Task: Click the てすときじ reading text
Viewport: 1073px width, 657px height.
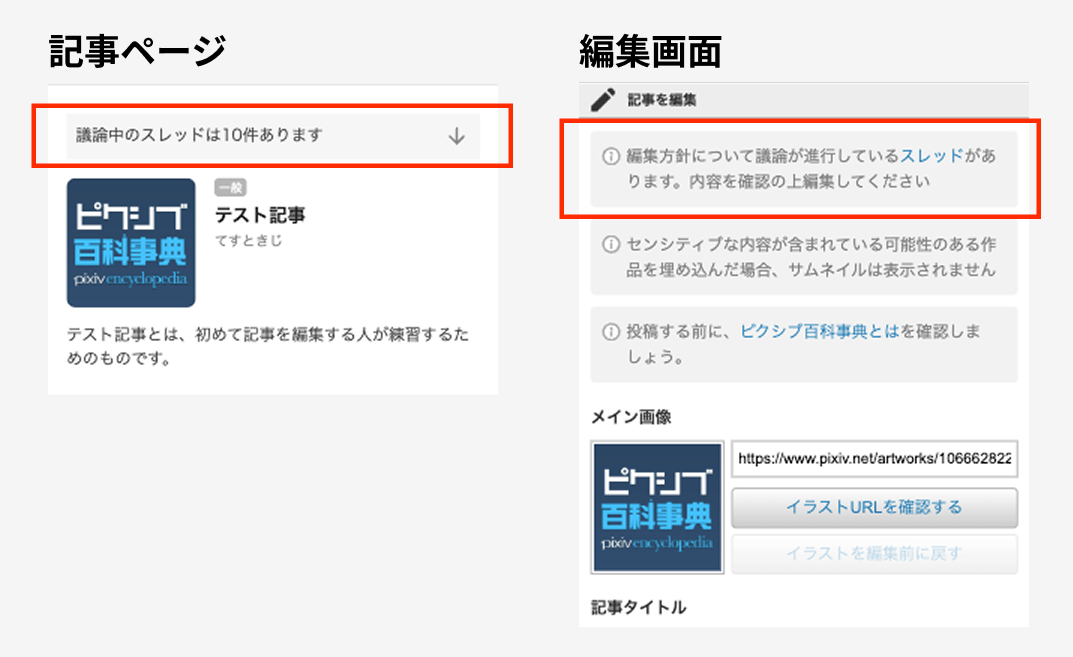Action: click(x=248, y=241)
